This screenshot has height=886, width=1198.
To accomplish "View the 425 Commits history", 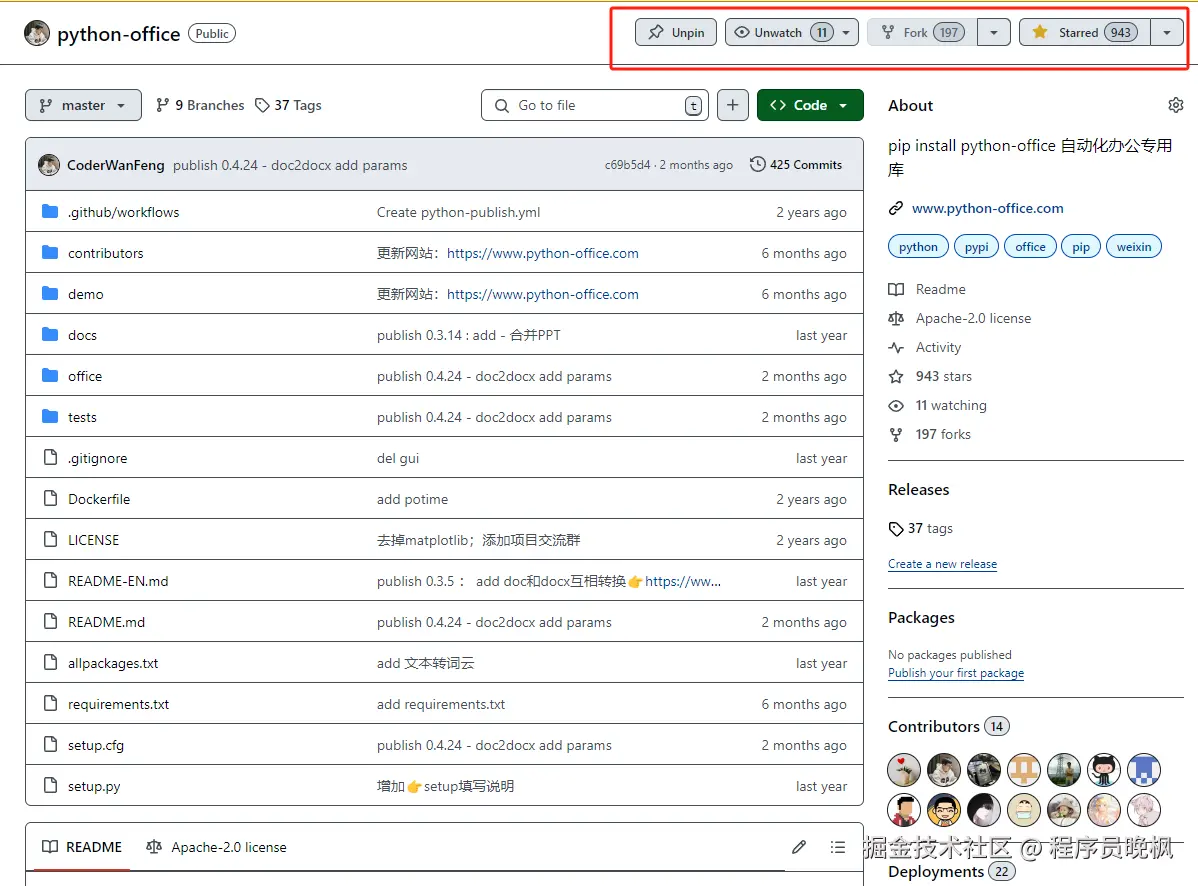I will [x=796, y=165].
